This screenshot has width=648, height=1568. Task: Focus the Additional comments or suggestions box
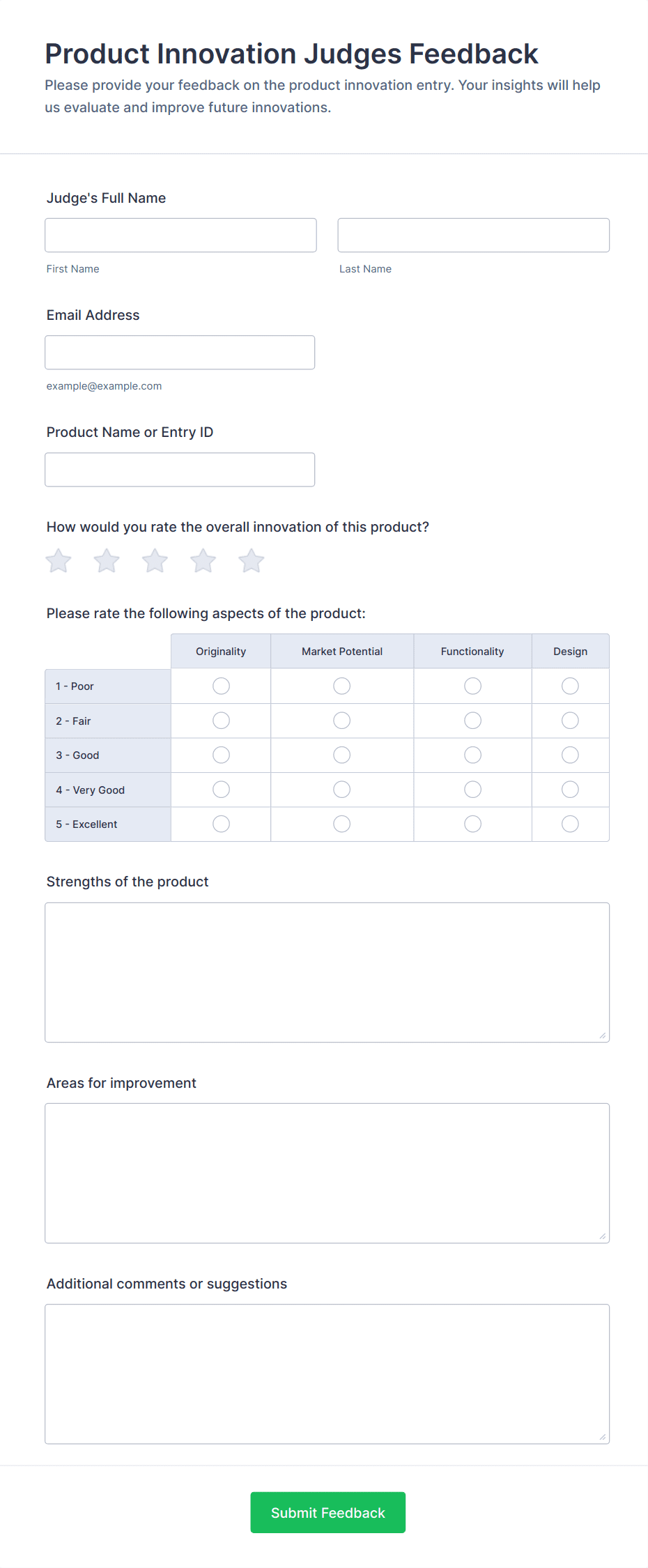point(327,1374)
